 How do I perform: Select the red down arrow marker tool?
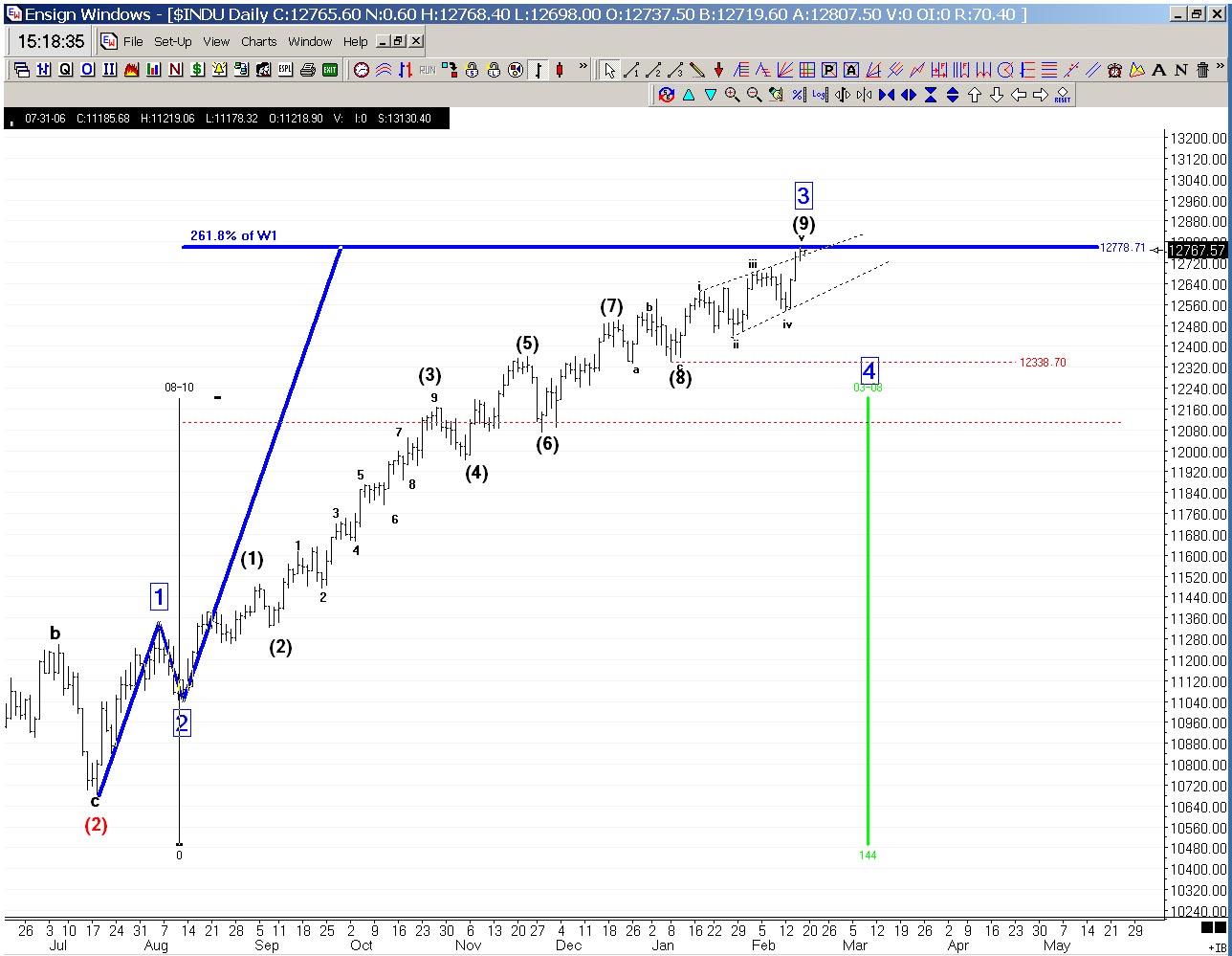(x=718, y=70)
